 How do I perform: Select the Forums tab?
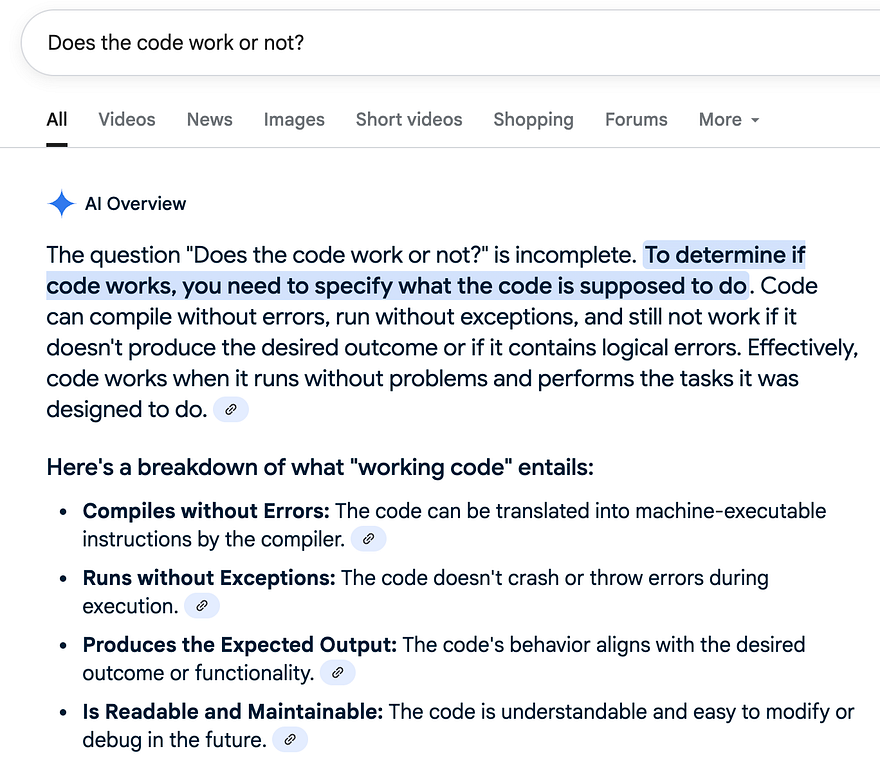636,120
